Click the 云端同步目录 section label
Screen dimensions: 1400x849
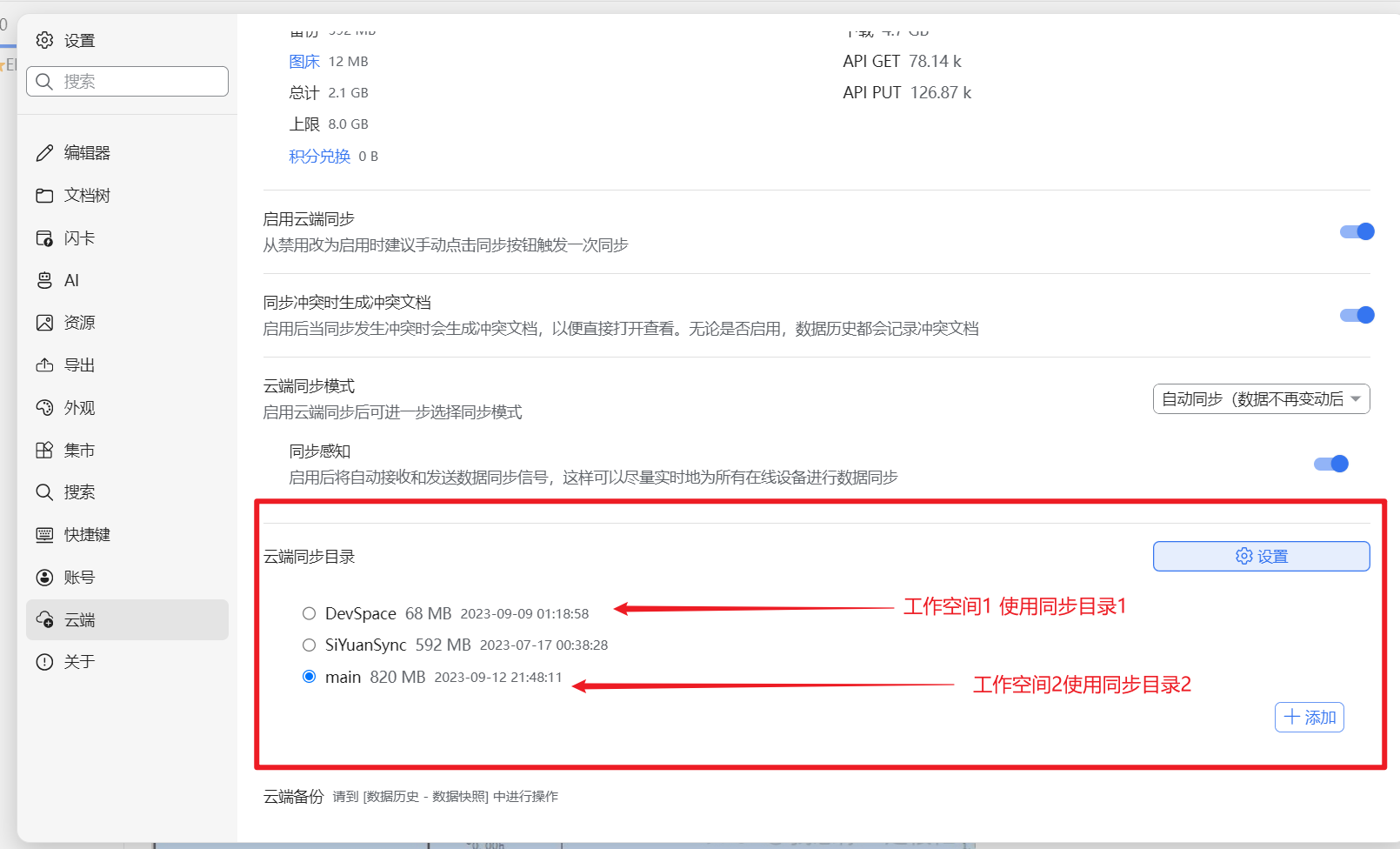click(x=309, y=557)
